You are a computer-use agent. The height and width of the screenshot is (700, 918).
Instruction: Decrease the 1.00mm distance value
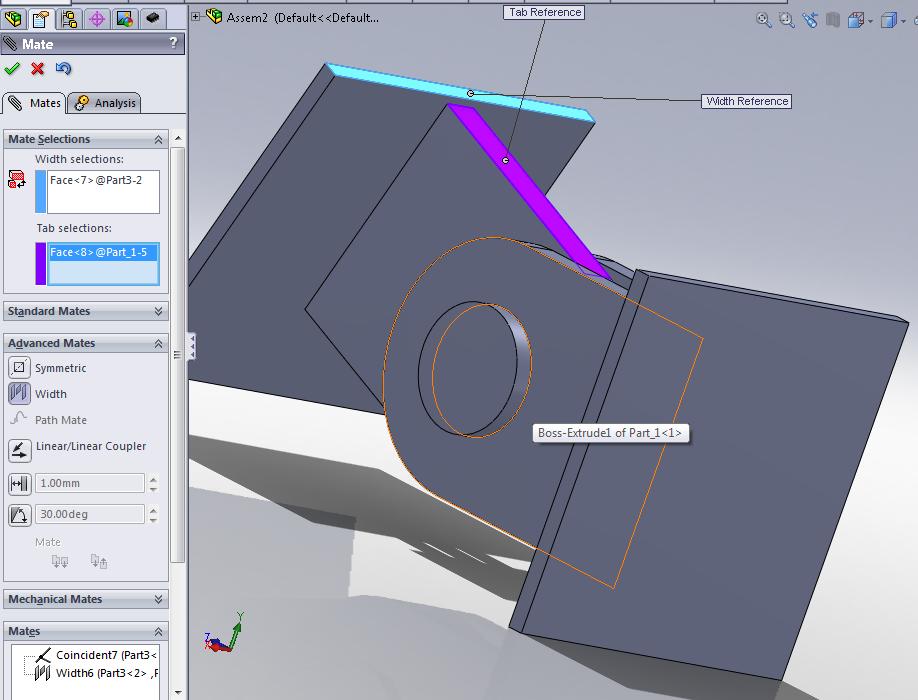click(153, 488)
